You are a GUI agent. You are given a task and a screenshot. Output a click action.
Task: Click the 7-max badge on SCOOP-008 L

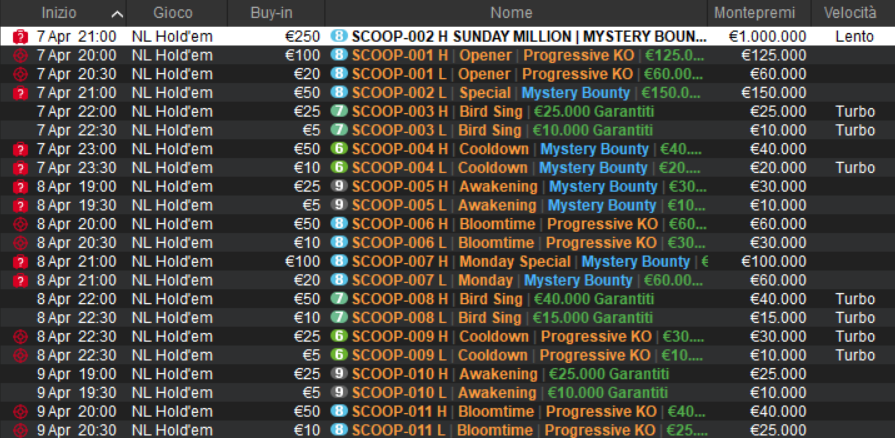(x=339, y=318)
